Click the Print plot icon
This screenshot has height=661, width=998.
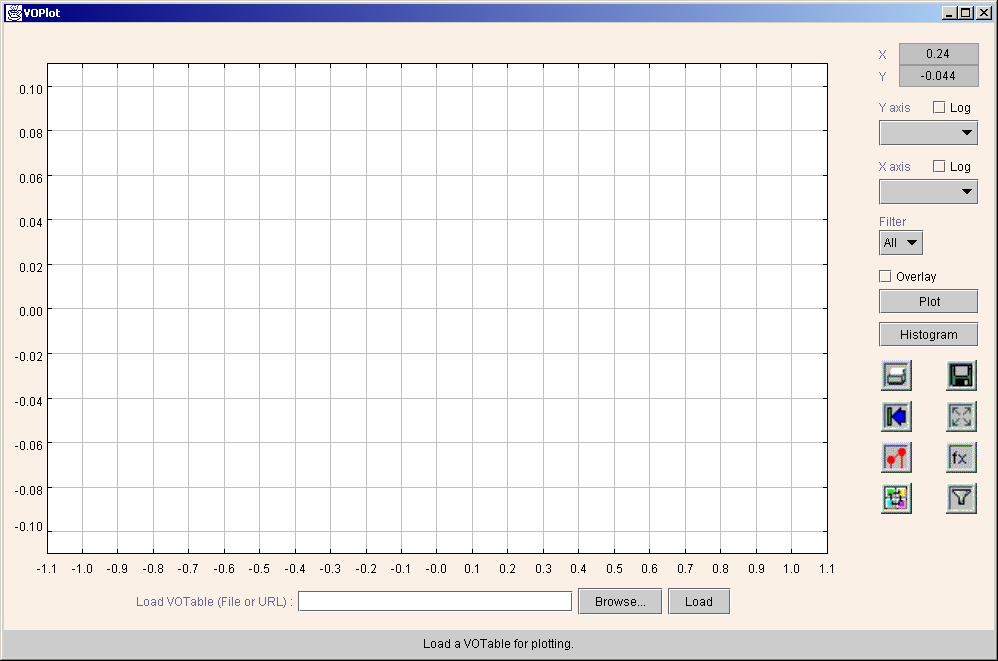click(896, 375)
